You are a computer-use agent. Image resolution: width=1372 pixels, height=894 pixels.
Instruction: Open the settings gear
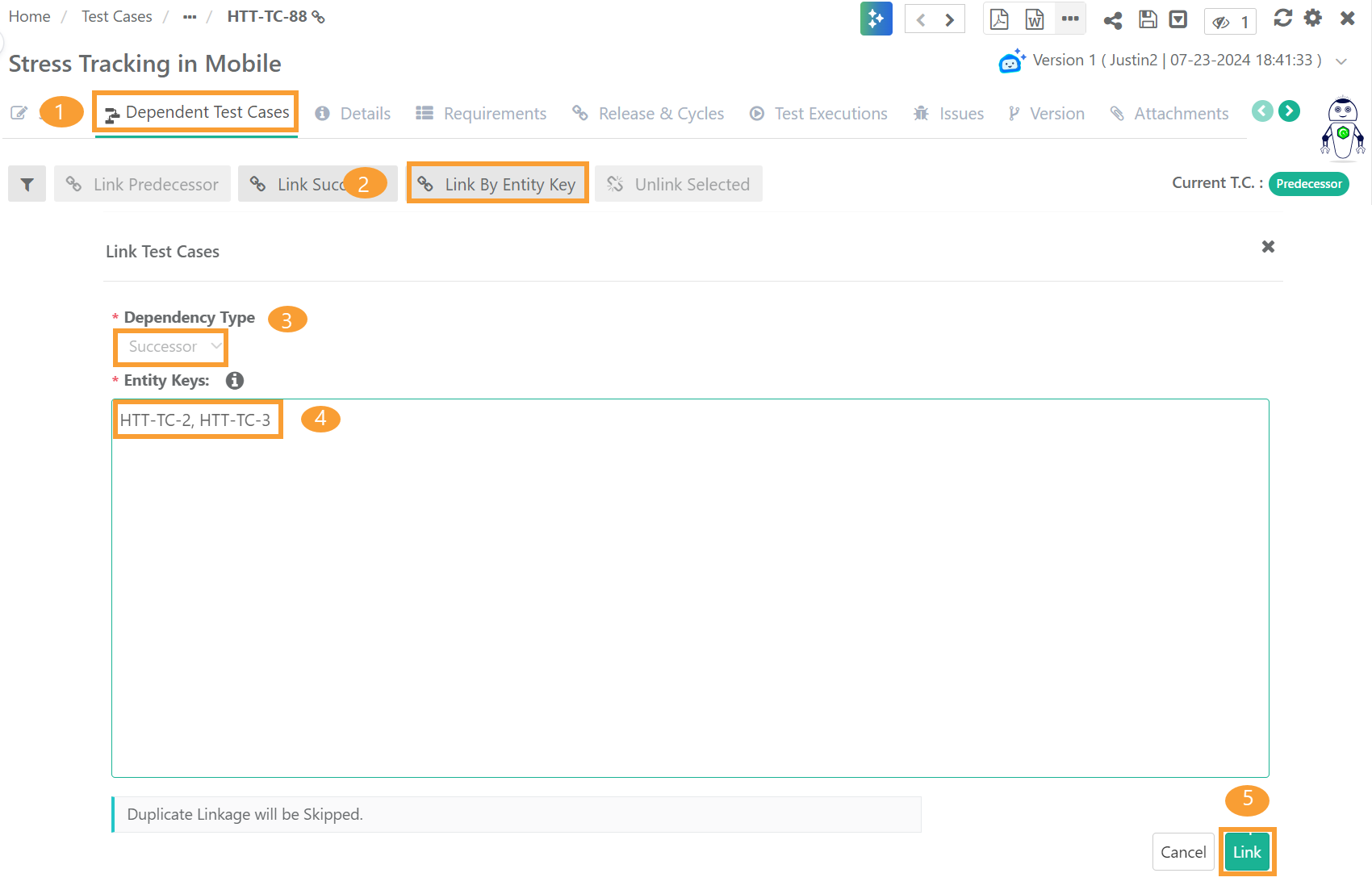coord(1313,18)
